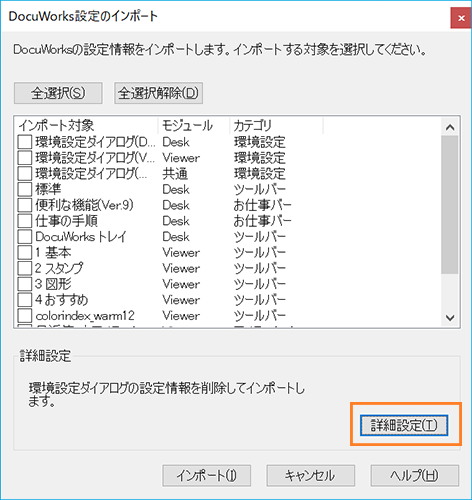Click the import list scrollbar thumb

point(450,205)
